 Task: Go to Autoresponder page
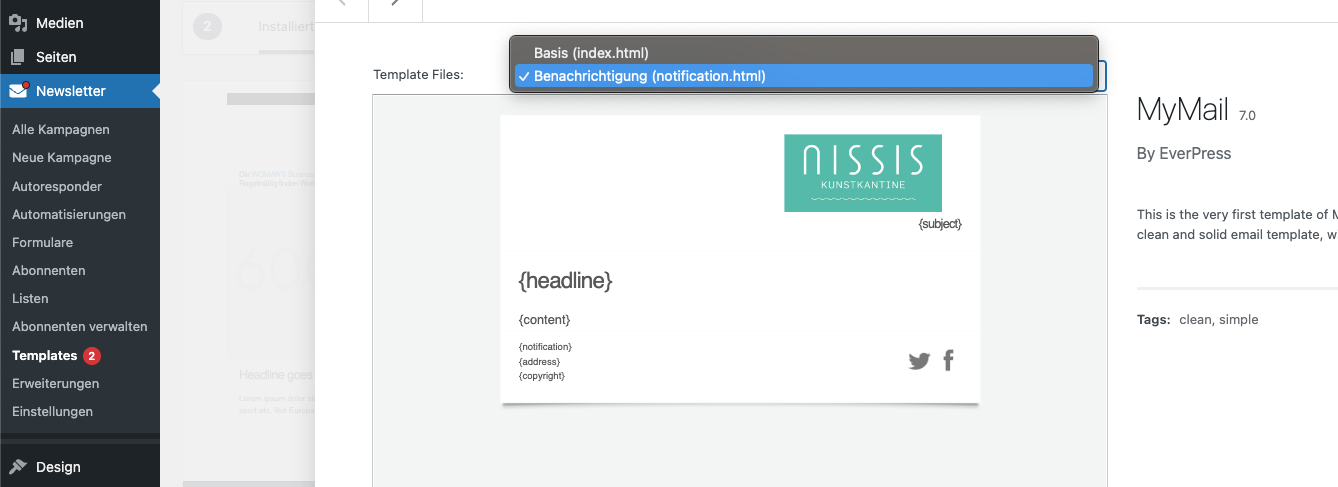tap(57, 187)
